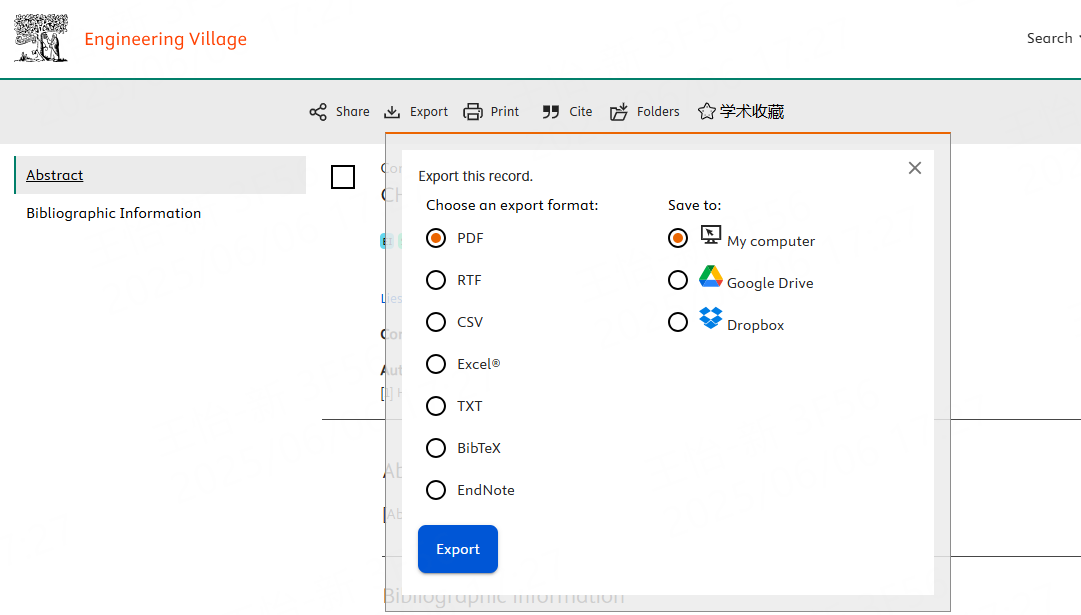Click the My computer monitor icon
The width and height of the screenshot is (1081, 615).
(711, 235)
